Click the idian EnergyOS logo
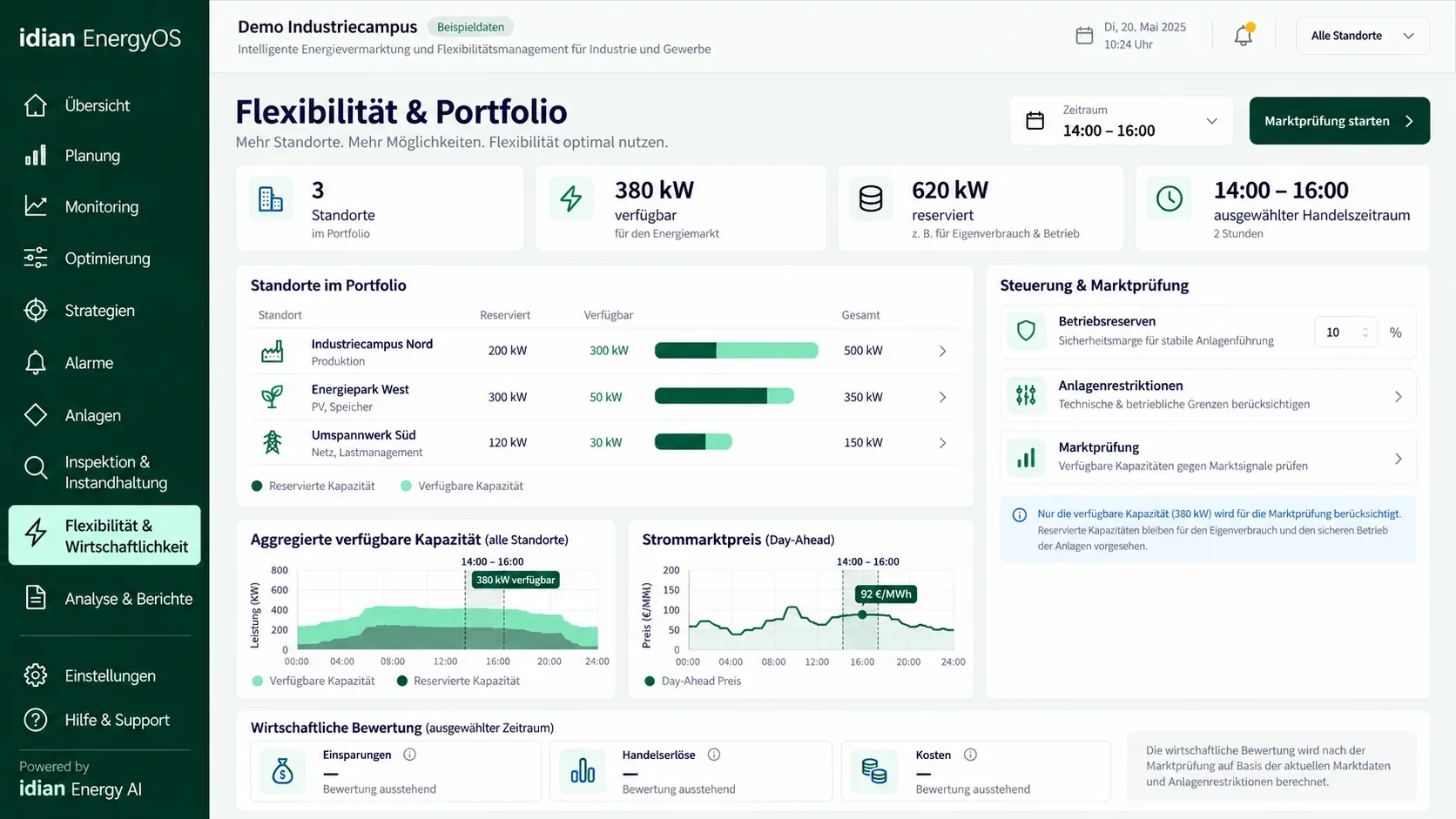The height and width of the screenshot is (819, 1456). [x=100, y=38]
